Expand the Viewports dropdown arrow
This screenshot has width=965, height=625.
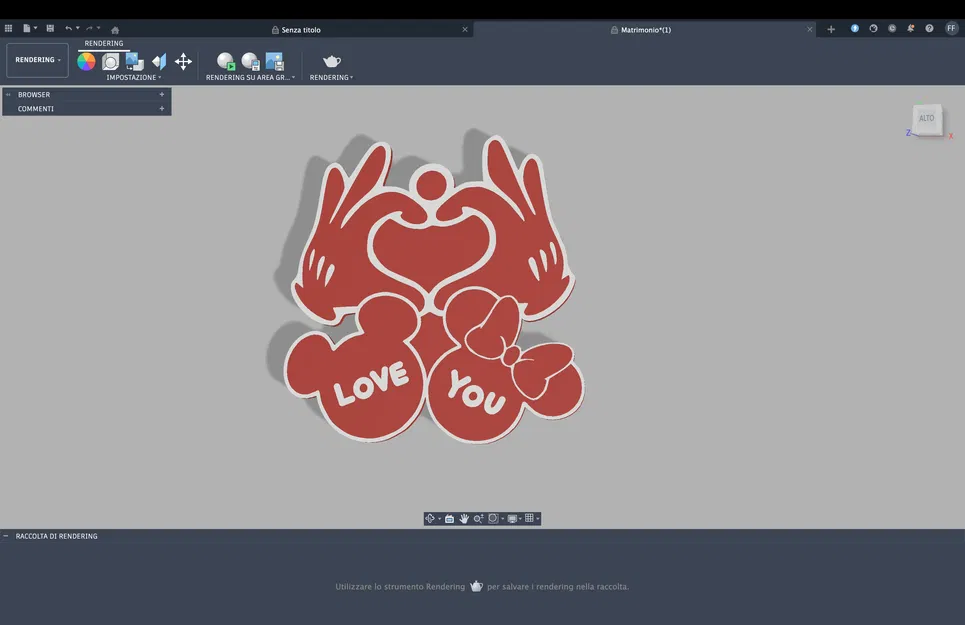pos(538,519)
